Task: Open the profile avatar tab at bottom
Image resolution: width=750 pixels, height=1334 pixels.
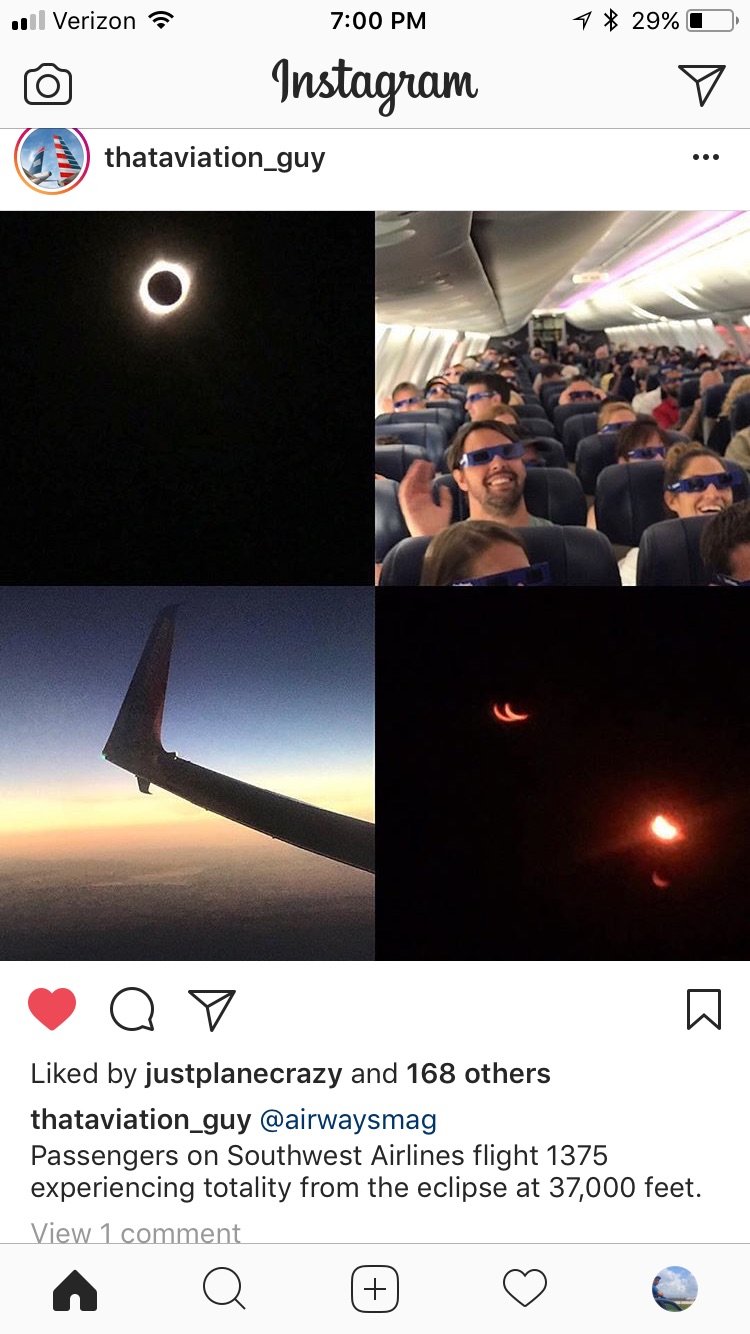Action: 675,1289
